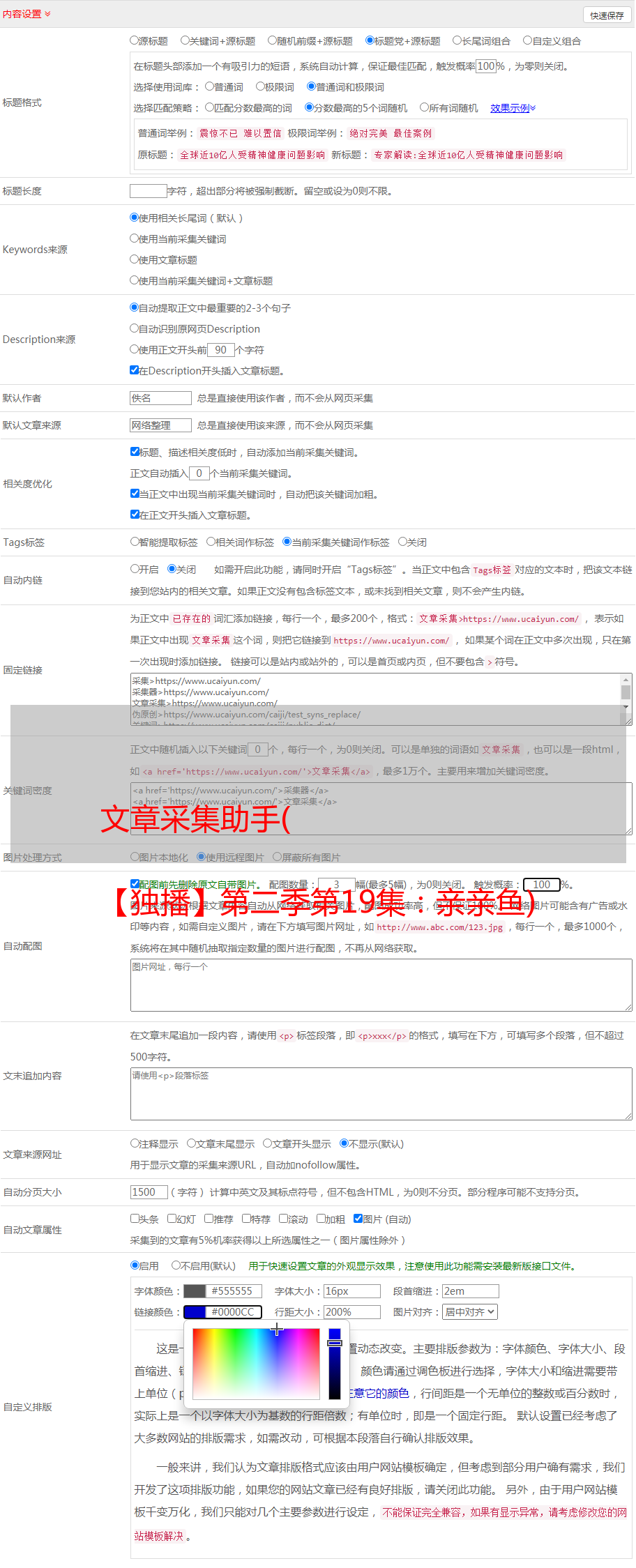636x1568 pixels.
Task: Click the 固定链接 textarea scrollbar
Action: pos(626,694)
